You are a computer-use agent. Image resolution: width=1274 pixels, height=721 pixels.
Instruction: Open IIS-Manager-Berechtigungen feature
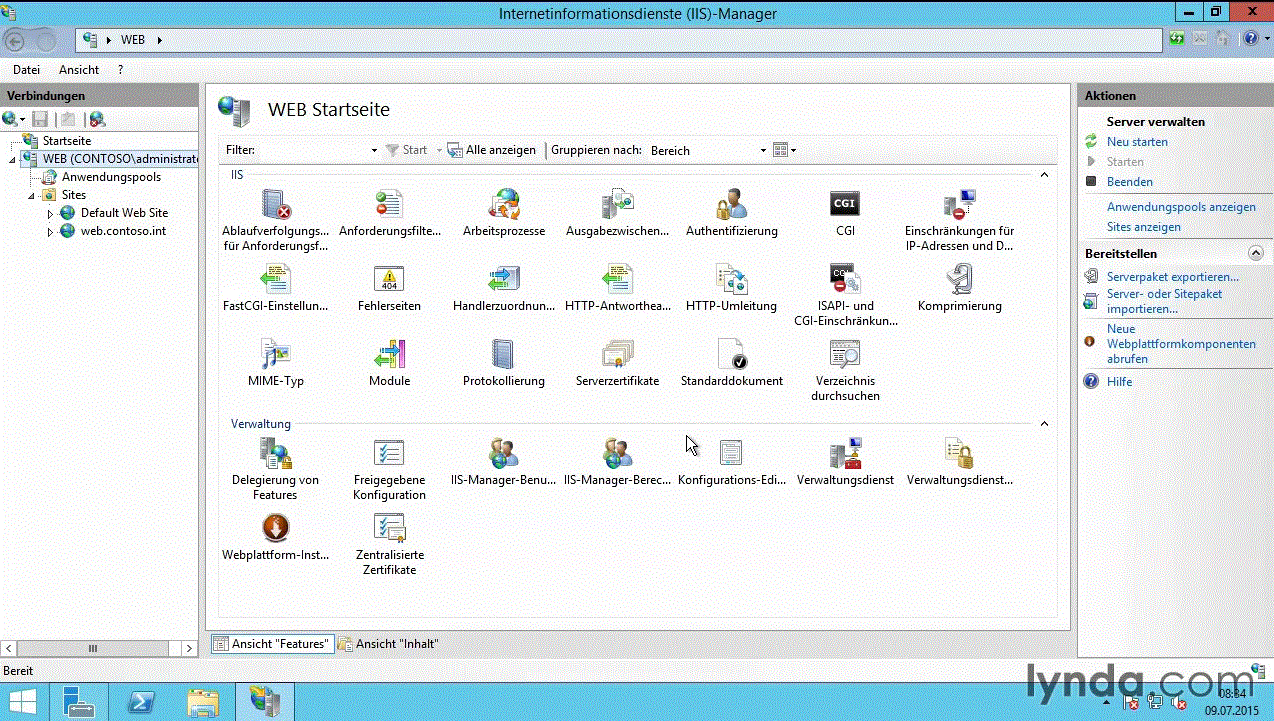click(617, 453)
